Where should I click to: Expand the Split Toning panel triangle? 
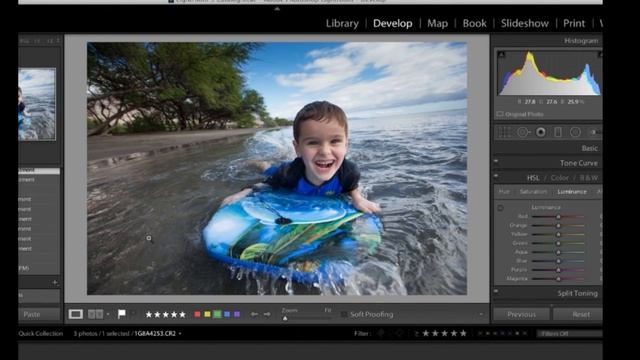(496, 291)
